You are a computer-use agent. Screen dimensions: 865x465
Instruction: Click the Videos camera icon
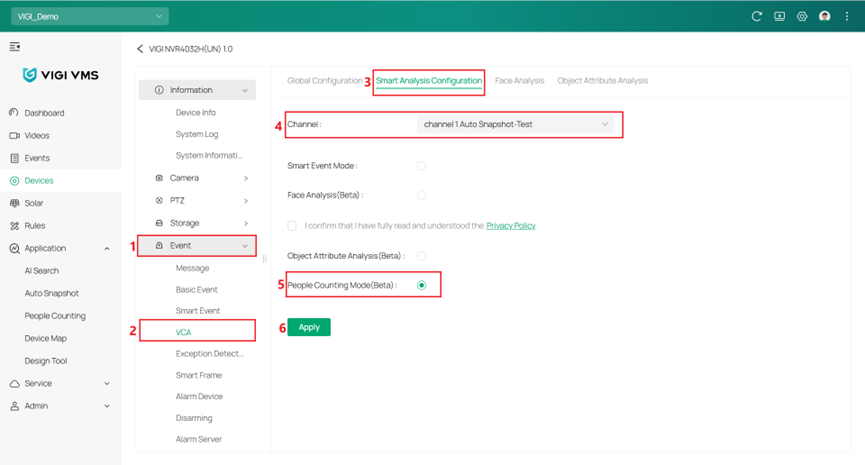14,135
